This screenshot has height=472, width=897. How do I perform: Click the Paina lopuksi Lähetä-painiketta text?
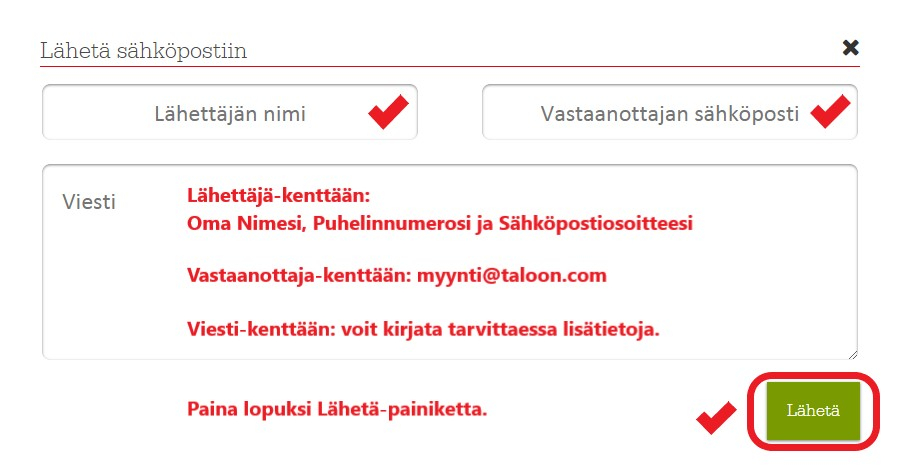337,409
